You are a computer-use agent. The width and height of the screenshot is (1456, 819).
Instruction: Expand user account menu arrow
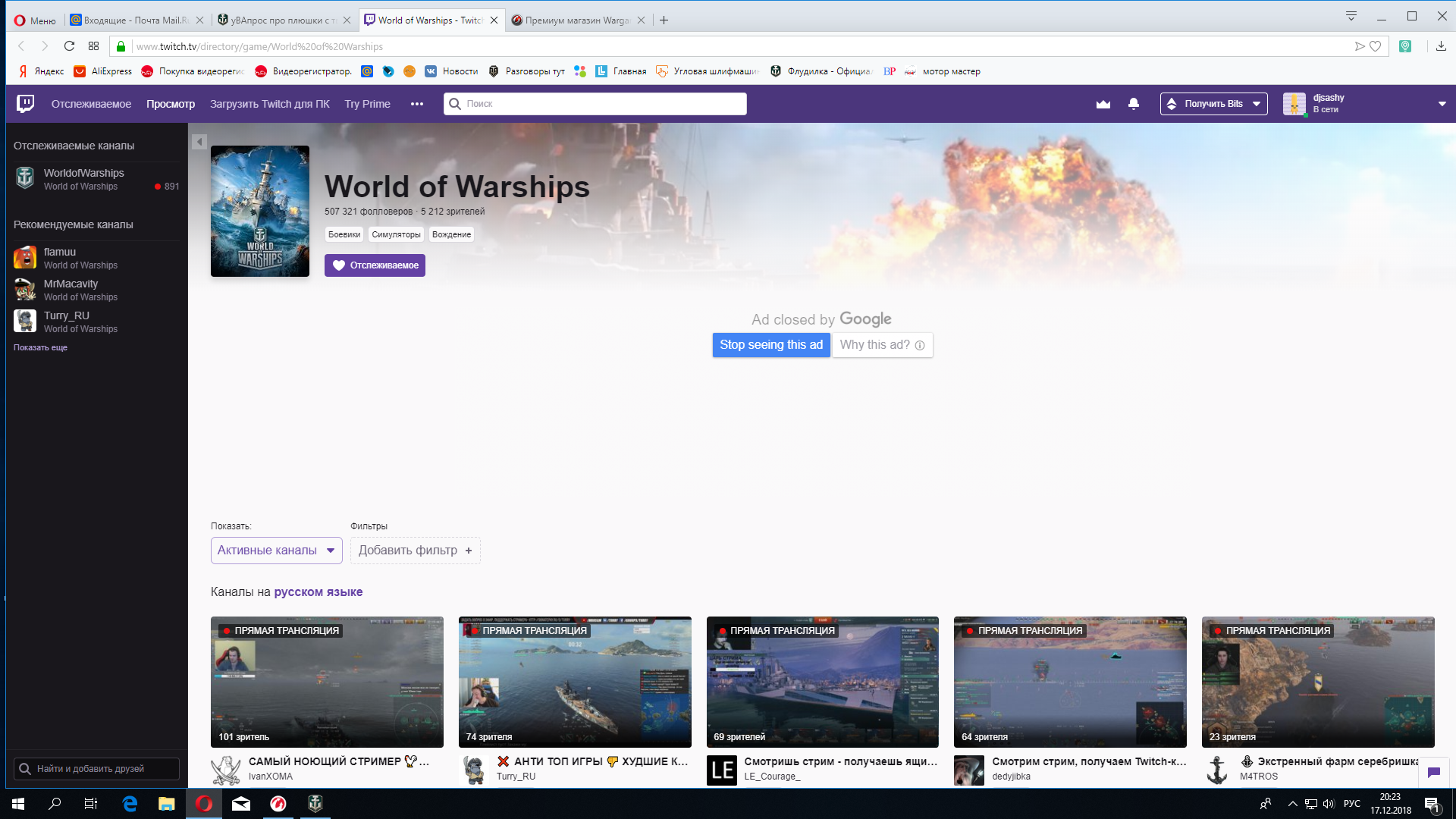1442,104
